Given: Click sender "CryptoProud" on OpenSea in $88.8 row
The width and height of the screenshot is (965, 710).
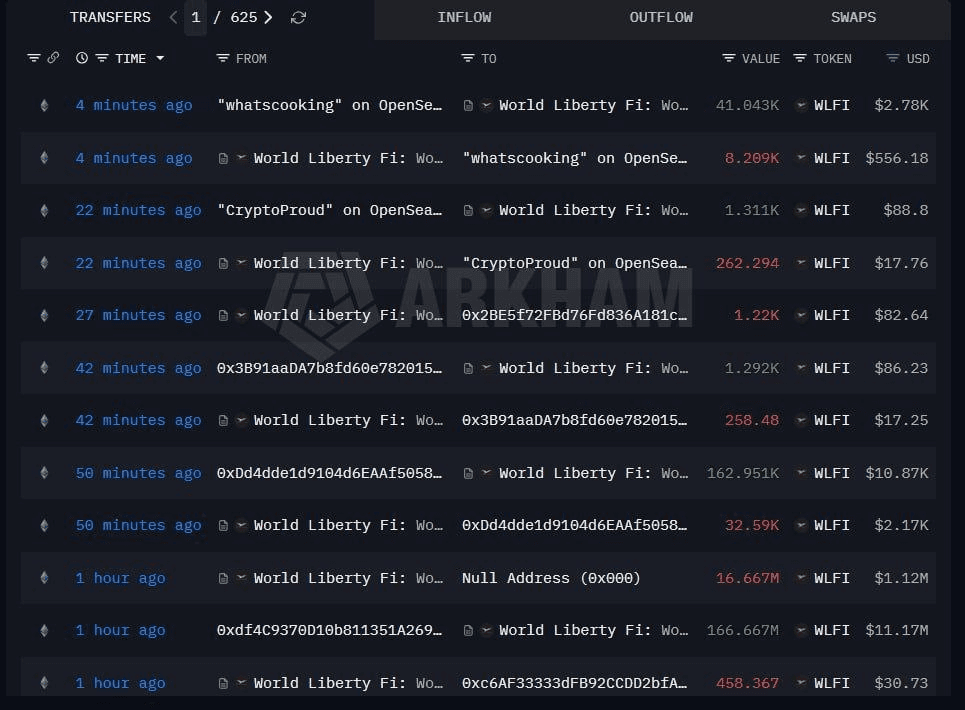Looking at the screenshot, I should [329, 210].
